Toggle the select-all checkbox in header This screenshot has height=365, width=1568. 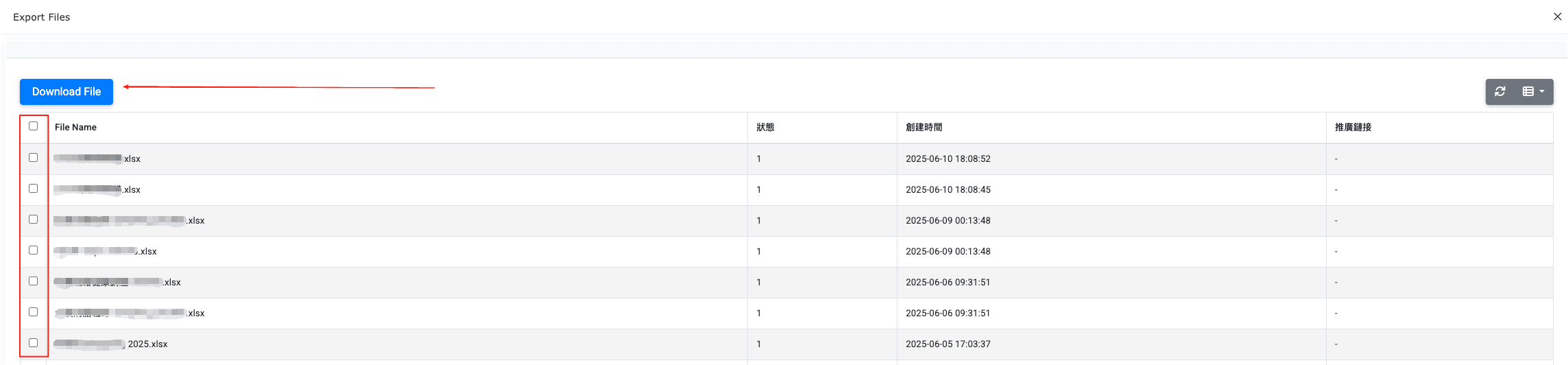[x=33, y=126]
